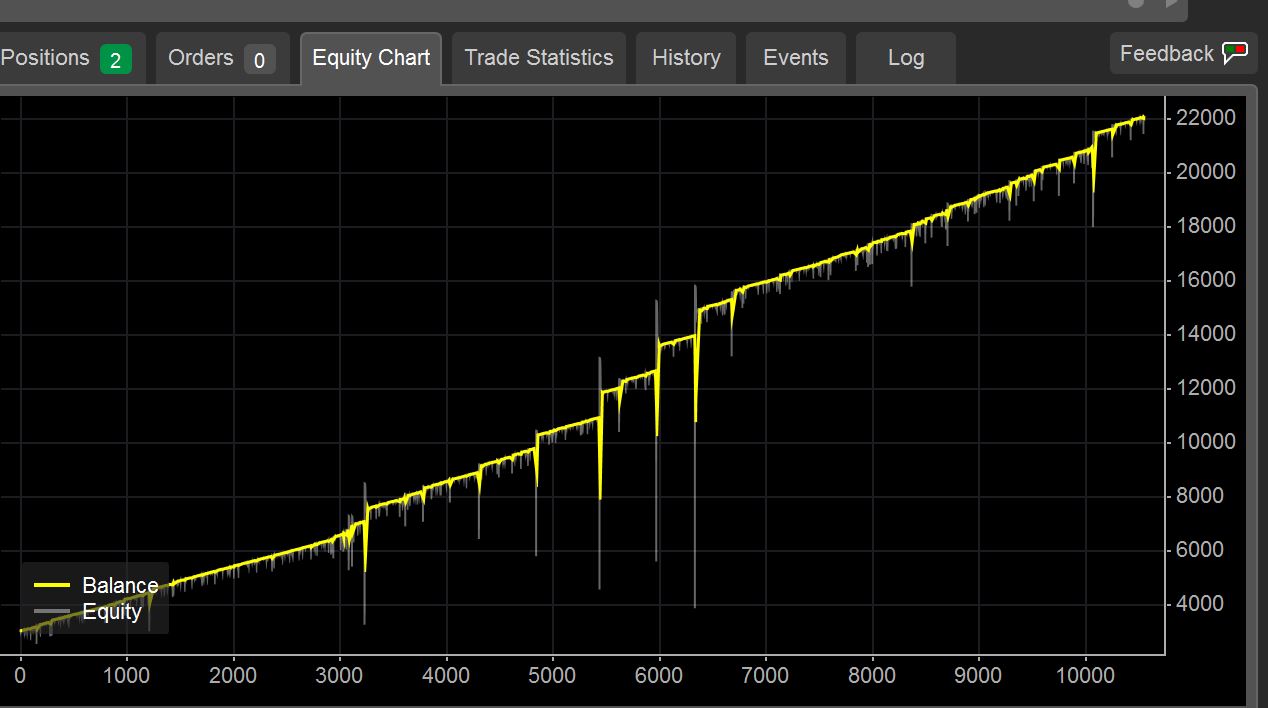1268x708 pixels.
Task: Click the 5000 label on the horizontal axis
Action: 552,676
